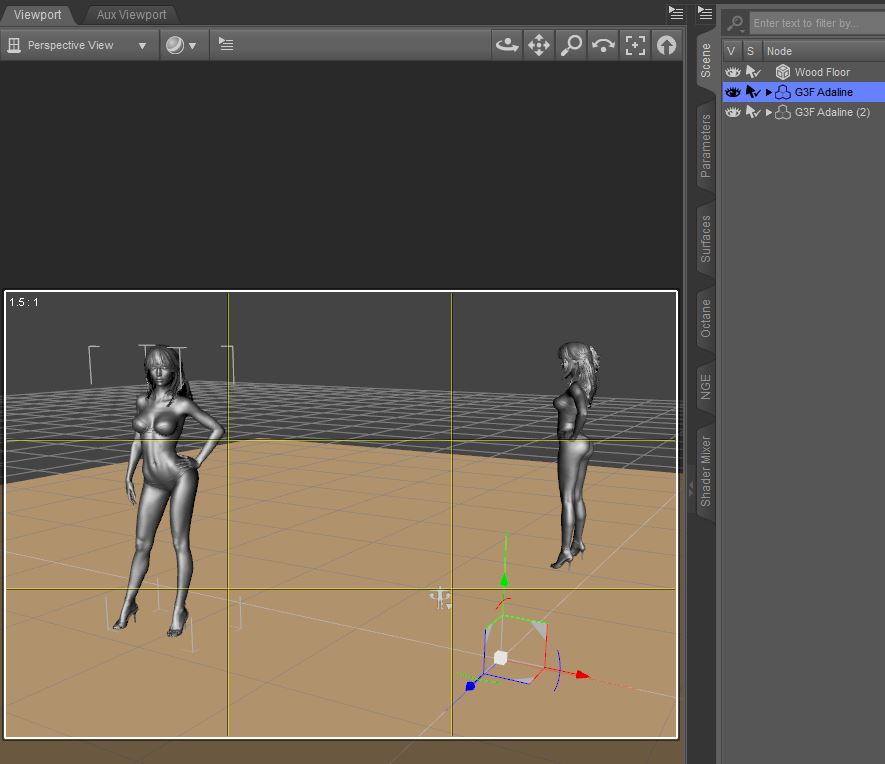
Task: Toggle visibility of G3F Adaline (2)
Action: click(733, 112)
